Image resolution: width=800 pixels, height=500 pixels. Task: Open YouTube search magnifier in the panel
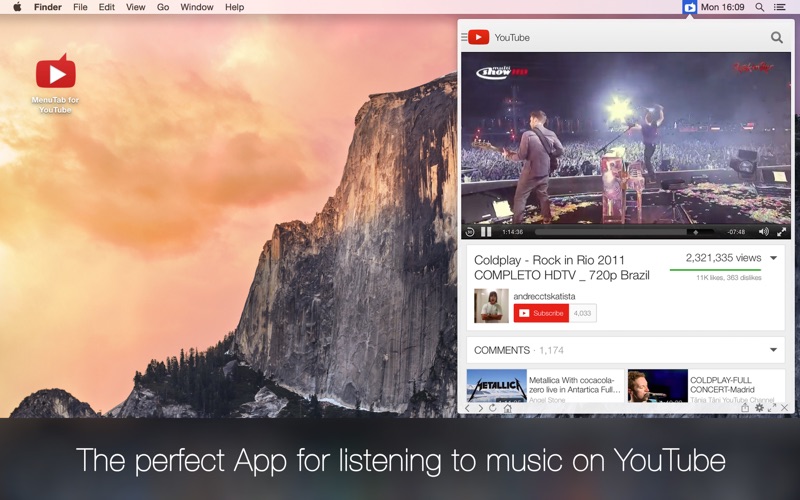777,37
